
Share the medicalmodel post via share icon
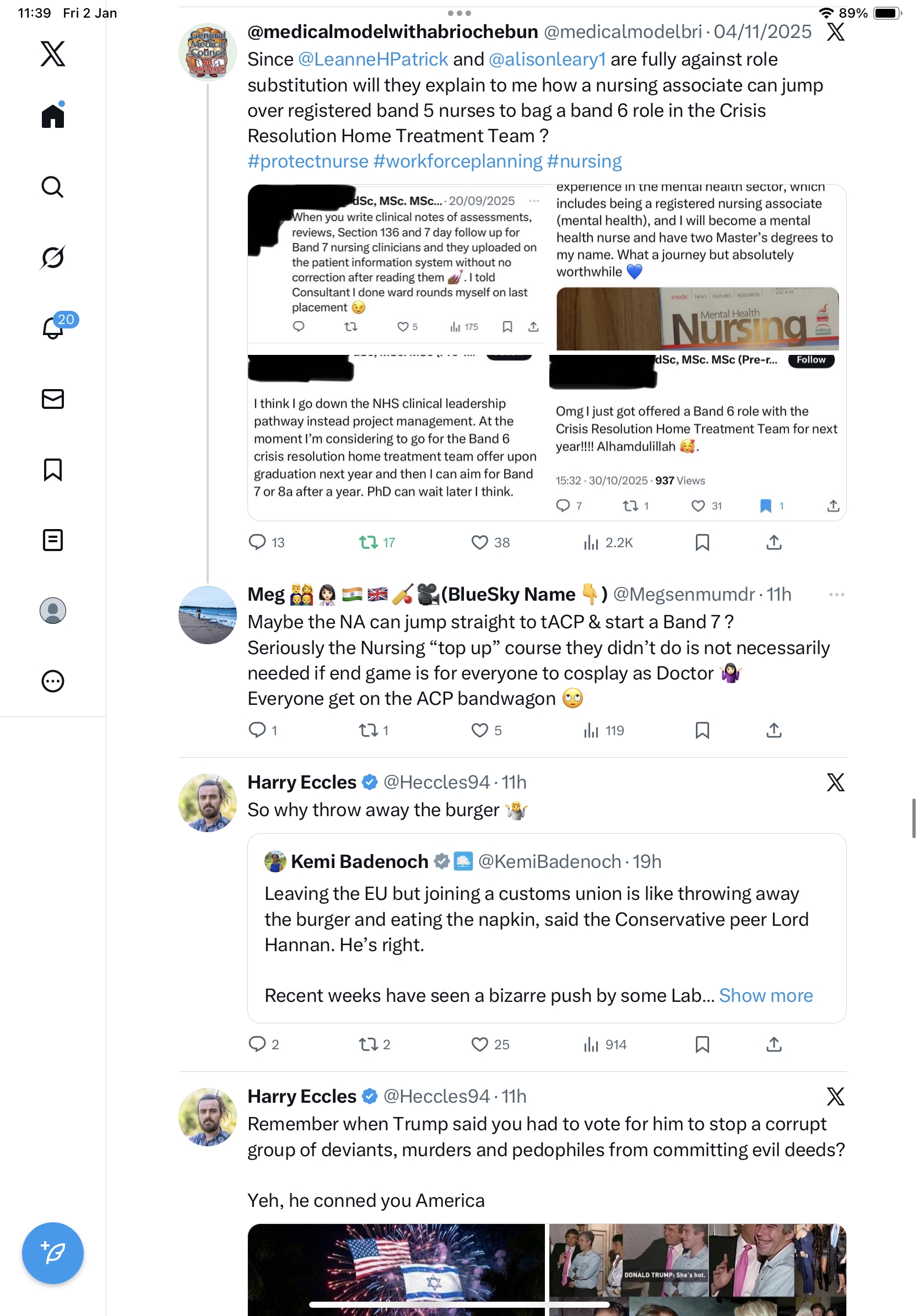coord(774,542)
